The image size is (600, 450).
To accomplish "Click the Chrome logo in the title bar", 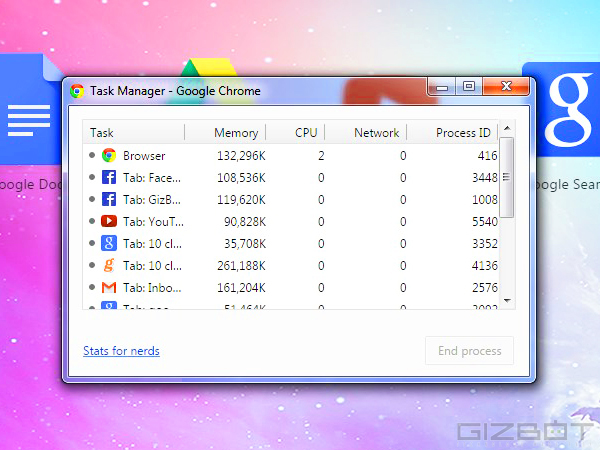I will click(x=77, y=91).
